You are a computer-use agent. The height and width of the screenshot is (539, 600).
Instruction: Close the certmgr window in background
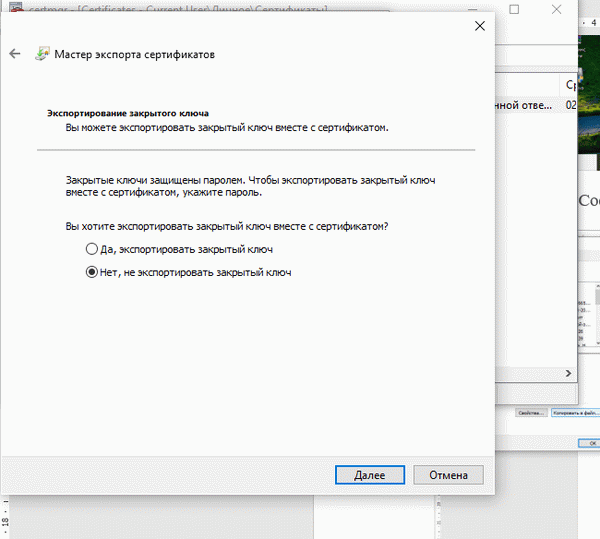pyautogui.click(x=556, y=9)
